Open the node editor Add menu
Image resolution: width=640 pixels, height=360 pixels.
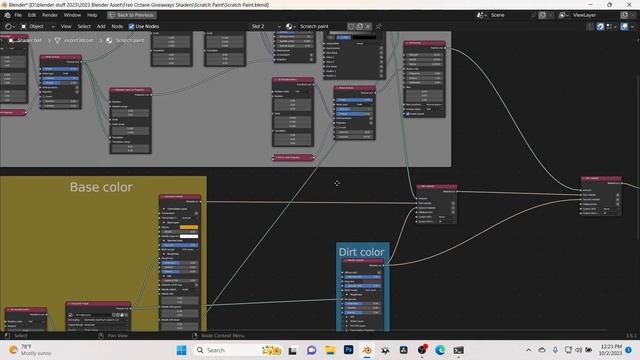point(101,27)
